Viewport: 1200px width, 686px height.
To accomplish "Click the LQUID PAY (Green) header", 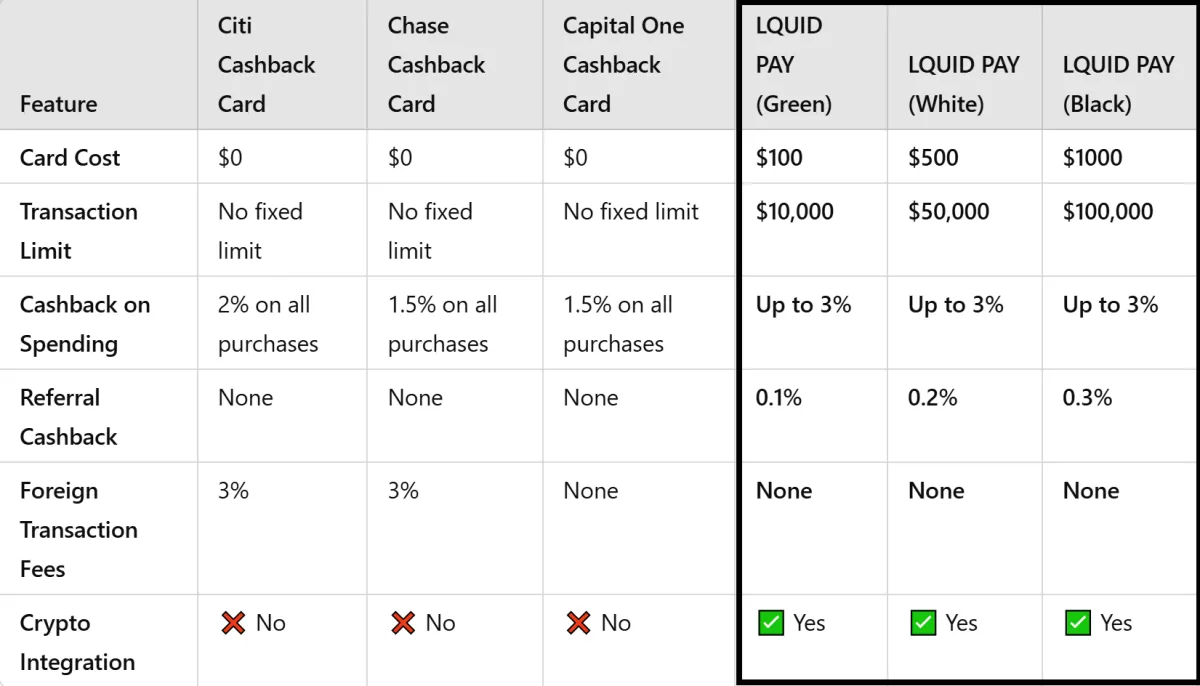I will coord(793,65).
